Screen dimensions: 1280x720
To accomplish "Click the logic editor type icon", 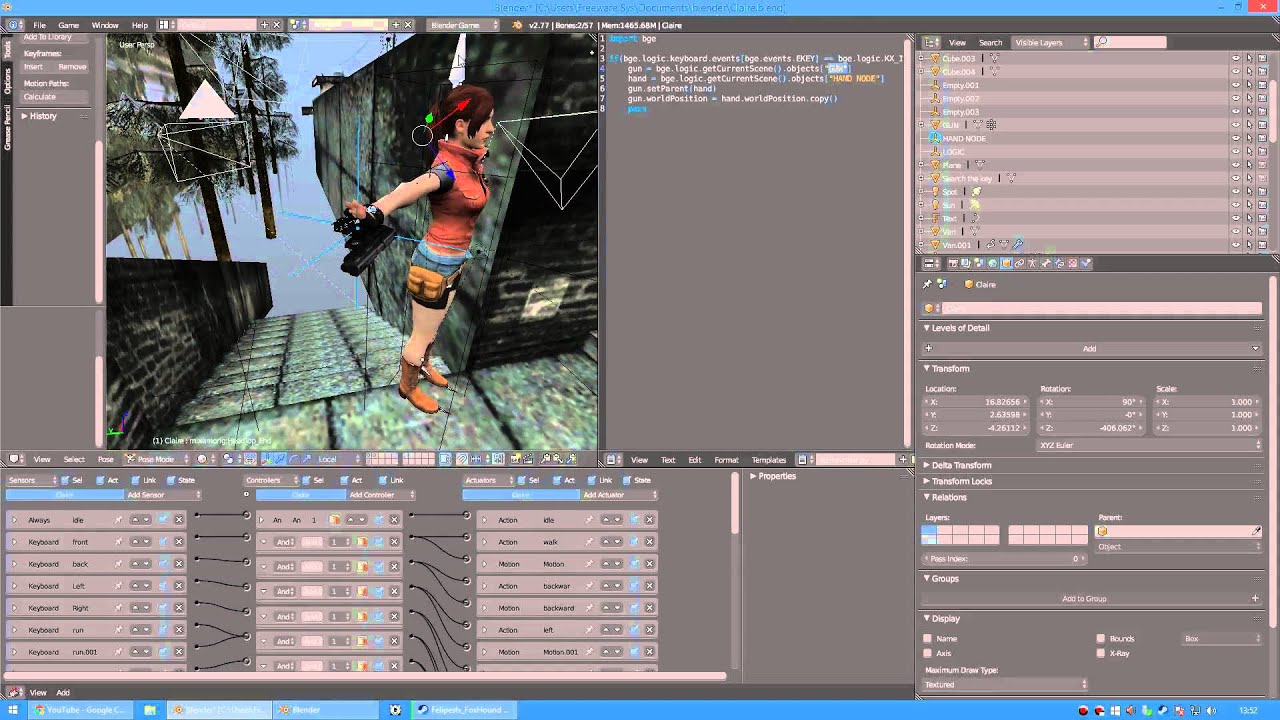I will pos(15,692).
